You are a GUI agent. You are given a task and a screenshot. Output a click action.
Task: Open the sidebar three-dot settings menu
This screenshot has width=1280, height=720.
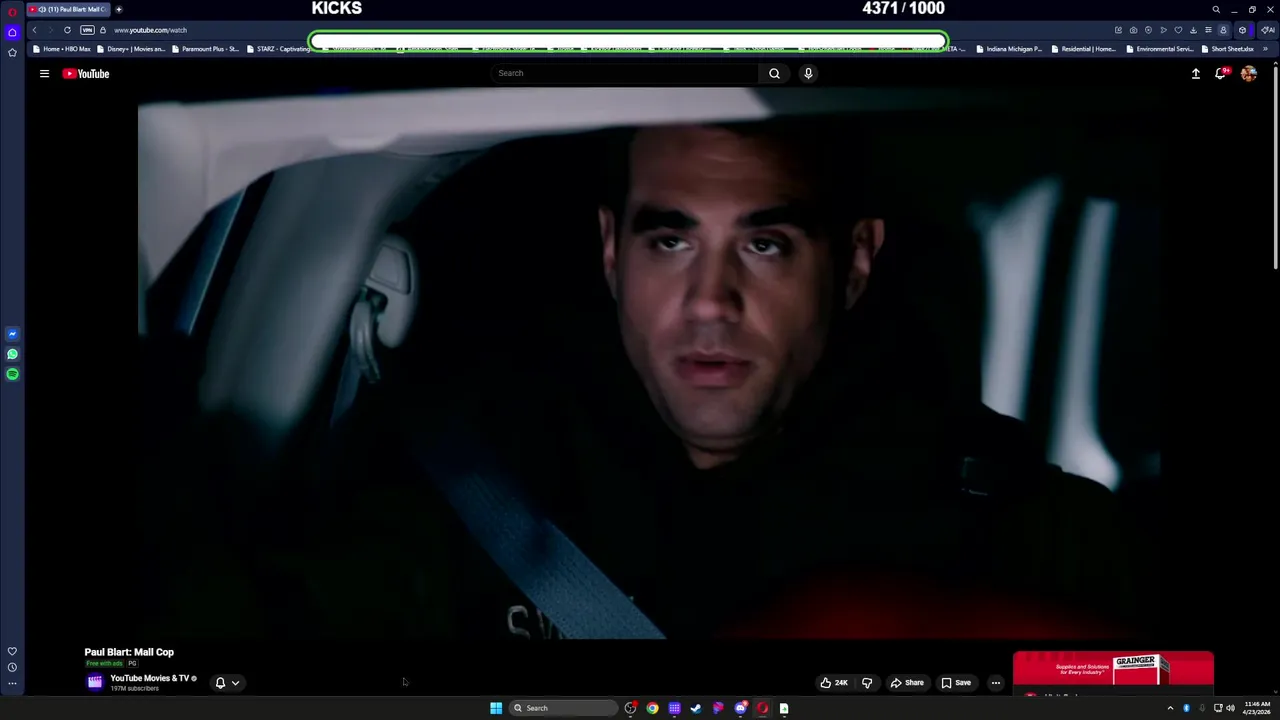click(12, 684)
